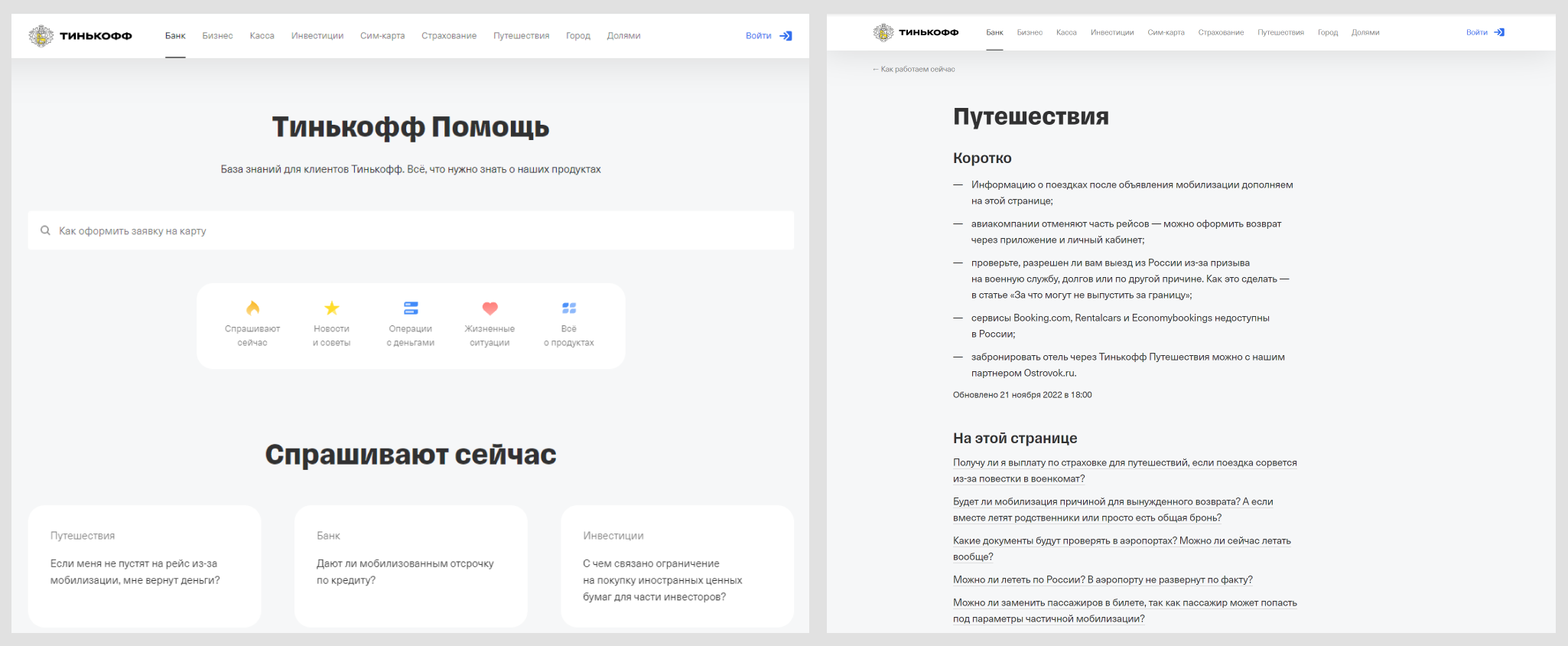Click bullet 'авиакомпании отменяют часть рейсов'

pyautogui.click(x=1127, y=231)
